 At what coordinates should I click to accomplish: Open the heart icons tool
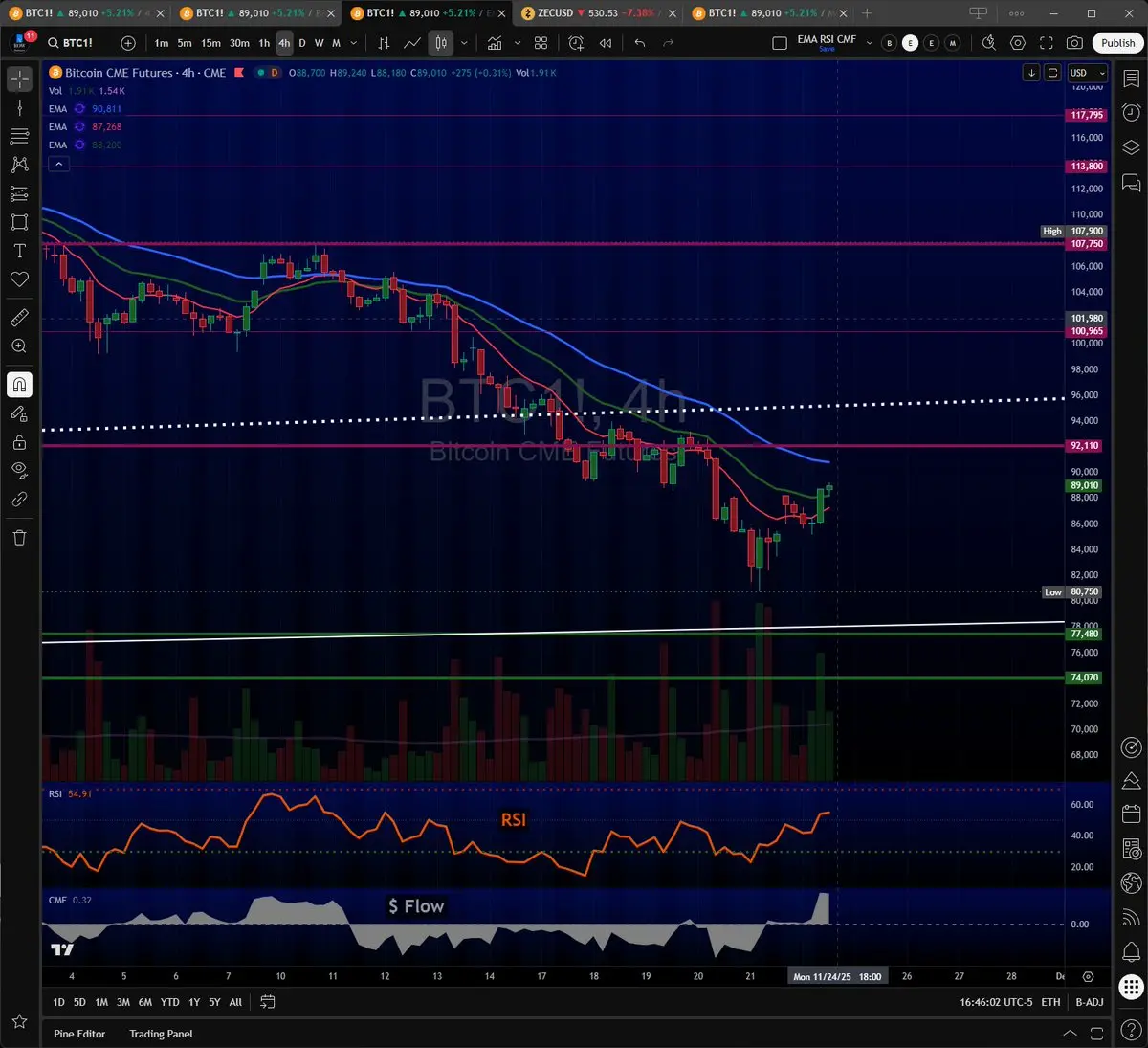coord(19,279)
